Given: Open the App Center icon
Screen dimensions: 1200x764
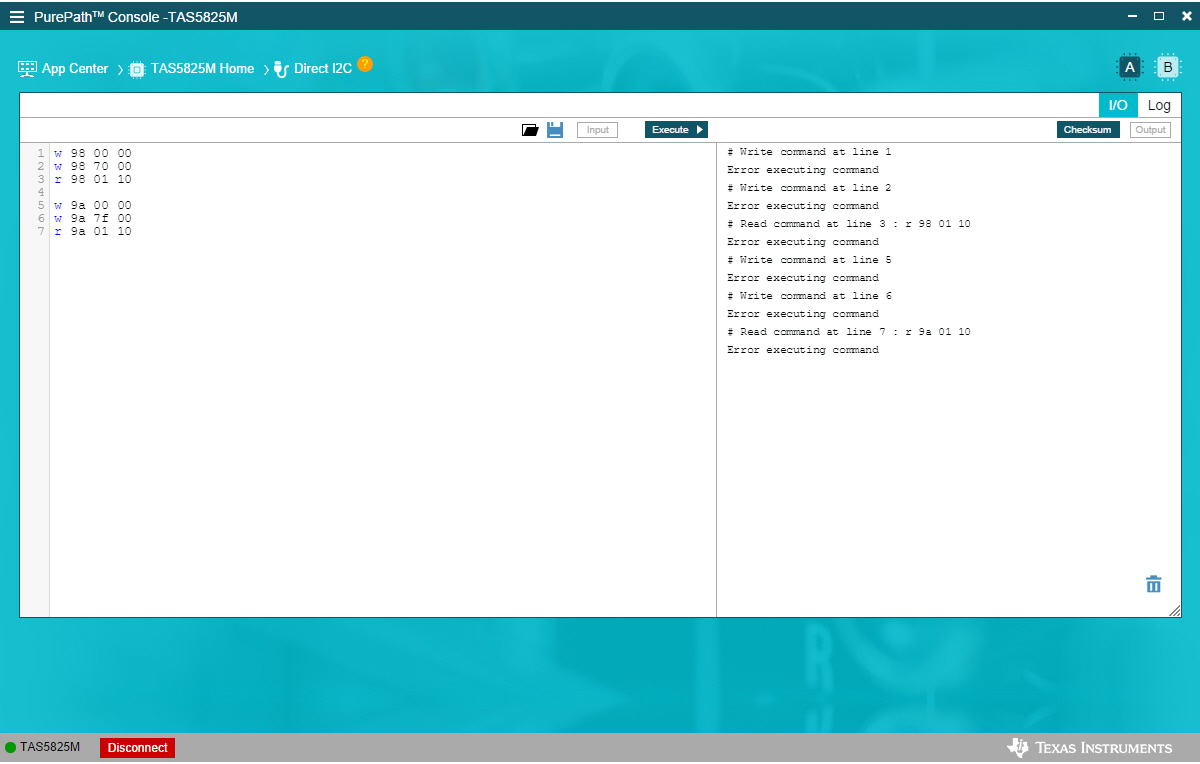Looking at the screenshot, I should click(27, 69).
